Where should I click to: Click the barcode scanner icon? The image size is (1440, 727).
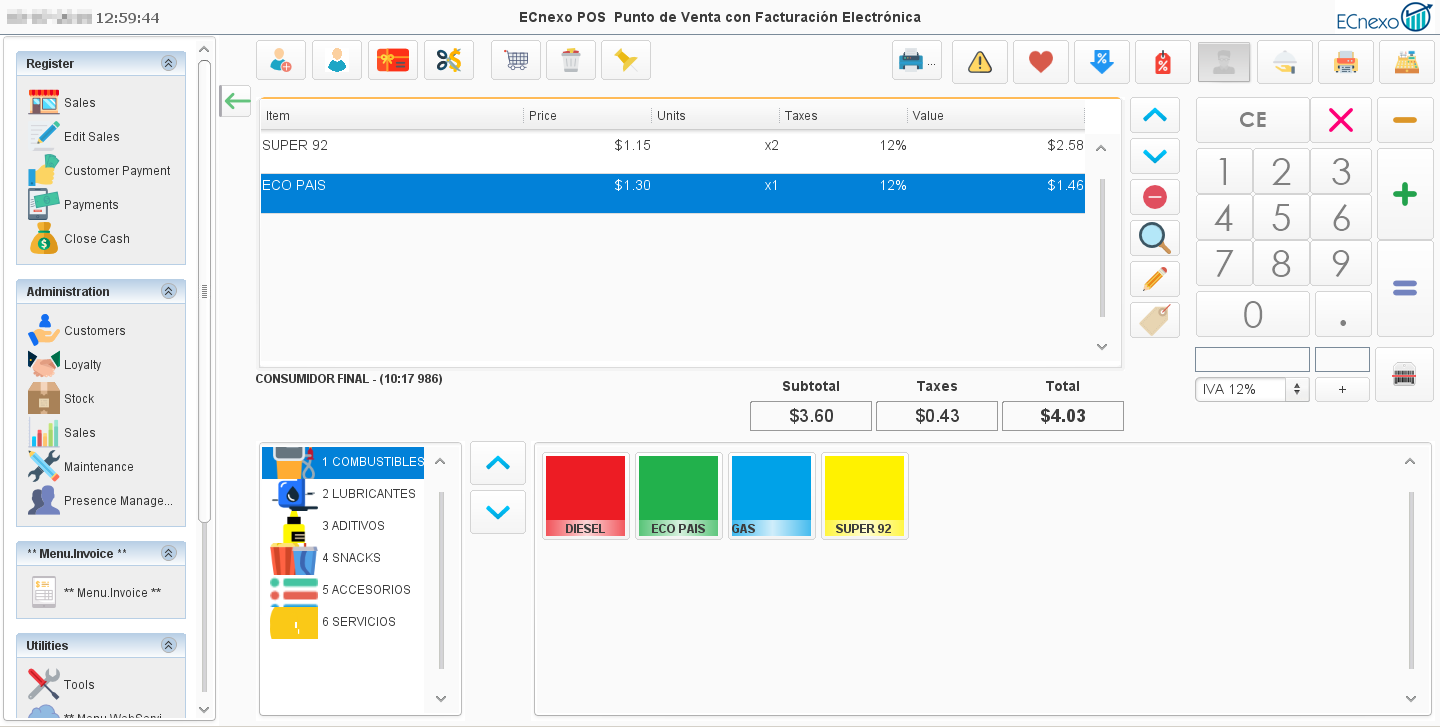tap(1404, 375)
